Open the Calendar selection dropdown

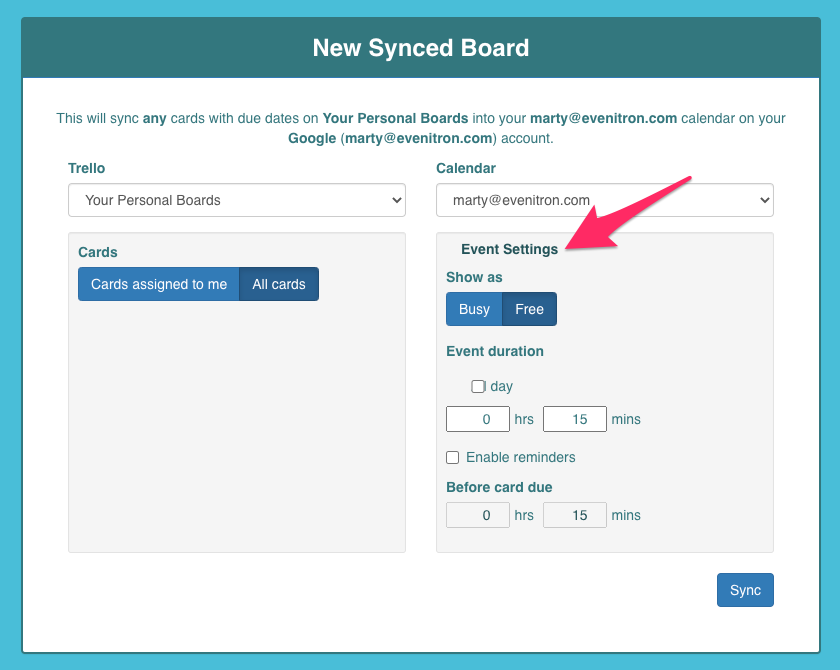(x=605, y=200)
